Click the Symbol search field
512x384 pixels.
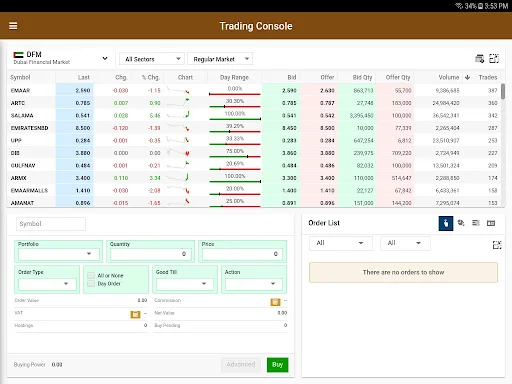click(51, 224)
